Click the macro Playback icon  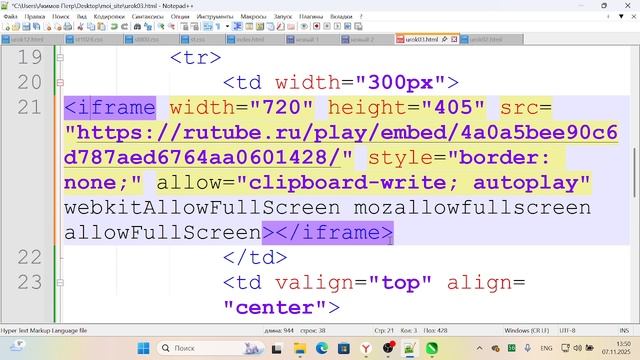coord(338,27)
